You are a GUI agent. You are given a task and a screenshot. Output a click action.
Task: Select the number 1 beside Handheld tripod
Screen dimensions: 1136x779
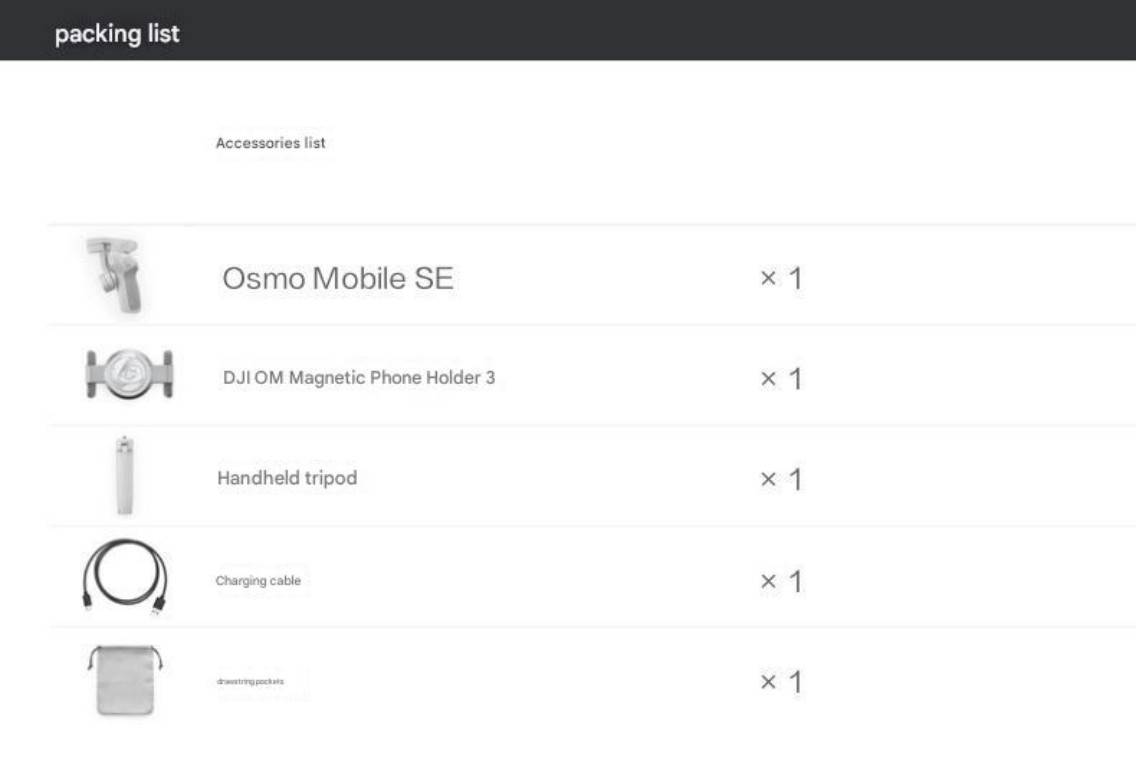(x=795, y=479)
